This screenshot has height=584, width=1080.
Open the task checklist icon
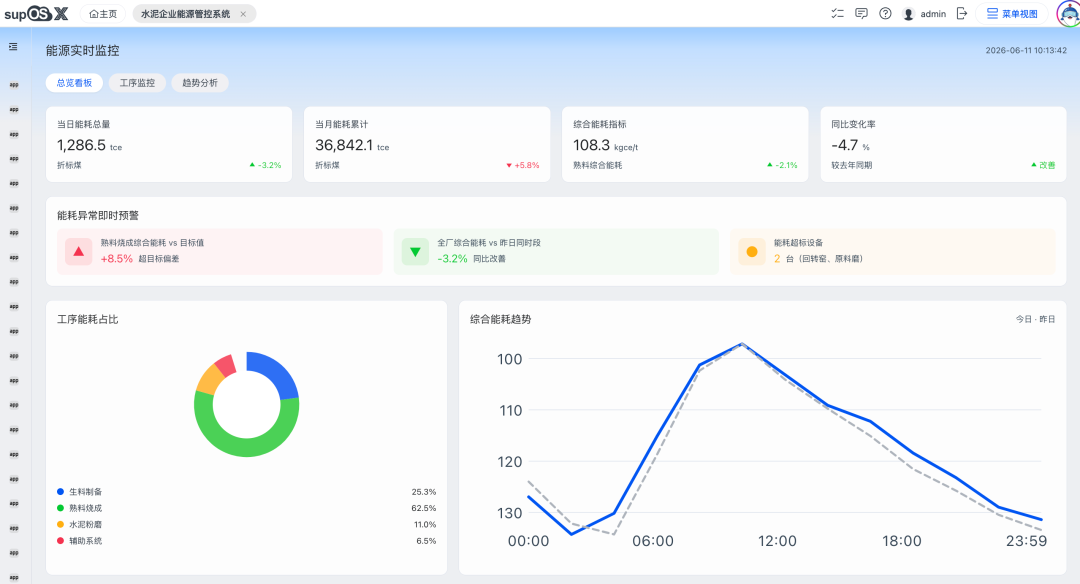coord(838,13)
